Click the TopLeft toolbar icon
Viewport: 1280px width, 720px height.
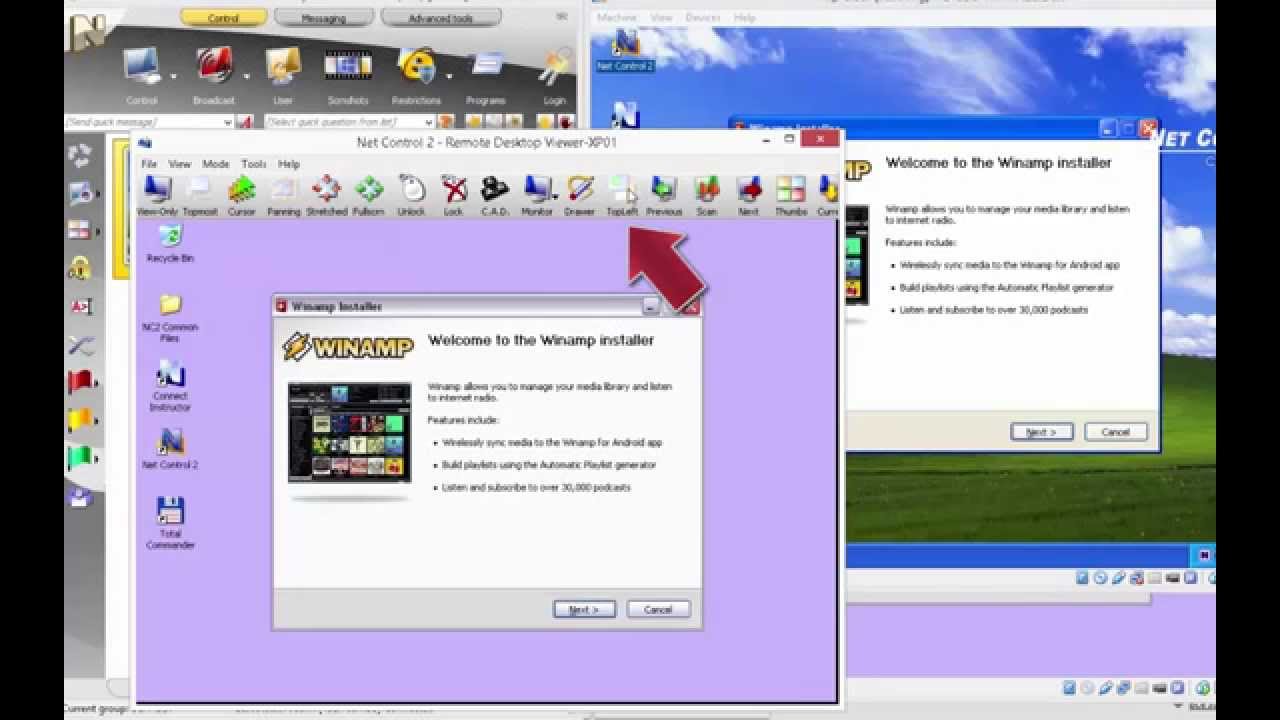pos(622,195)
